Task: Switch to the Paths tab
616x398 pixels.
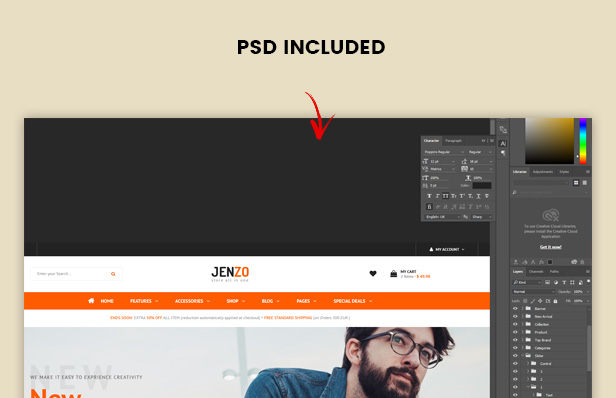Action: 554,271
